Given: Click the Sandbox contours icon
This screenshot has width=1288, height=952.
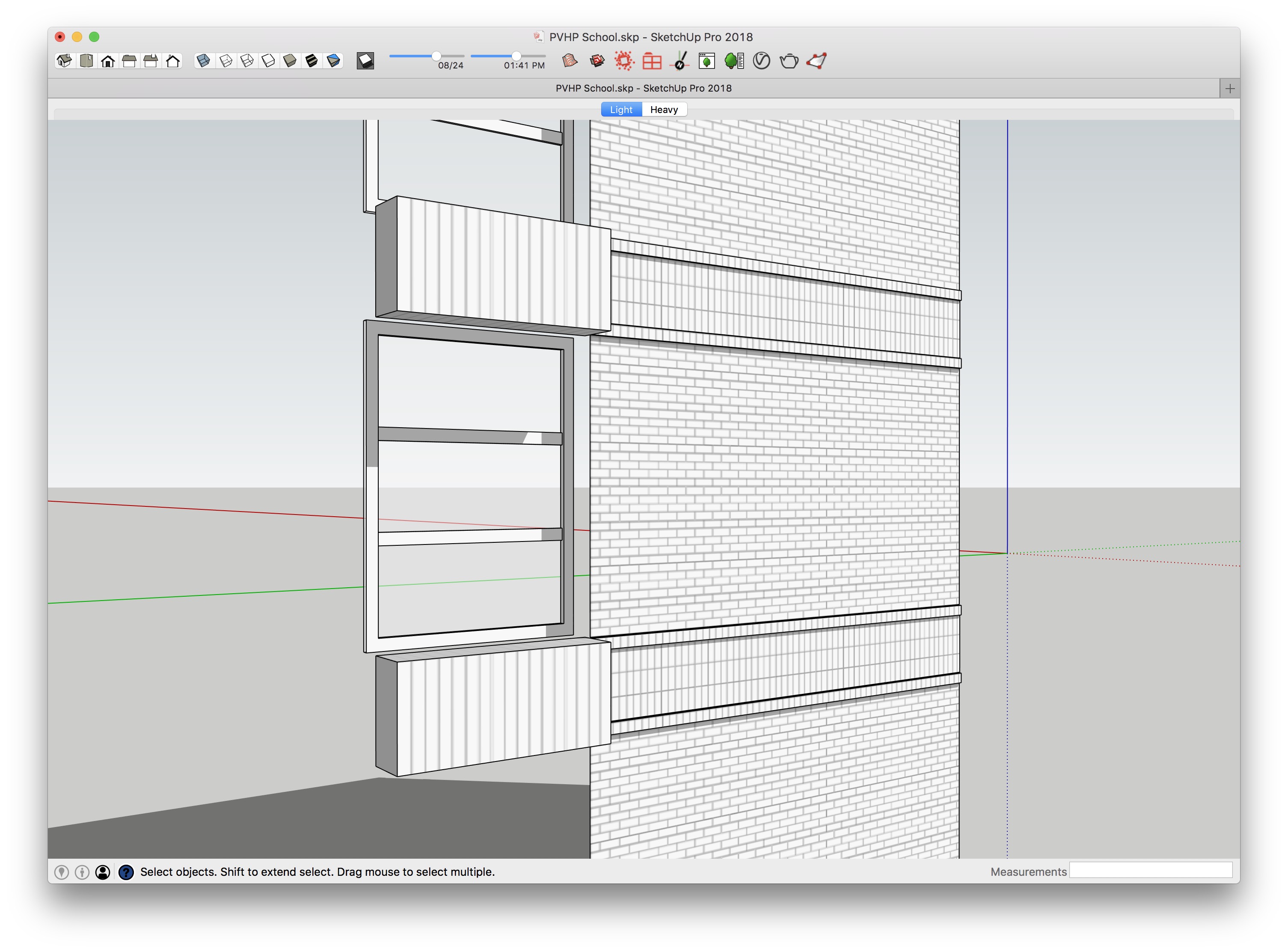Looking at the screenshot, I should [570, 61].
